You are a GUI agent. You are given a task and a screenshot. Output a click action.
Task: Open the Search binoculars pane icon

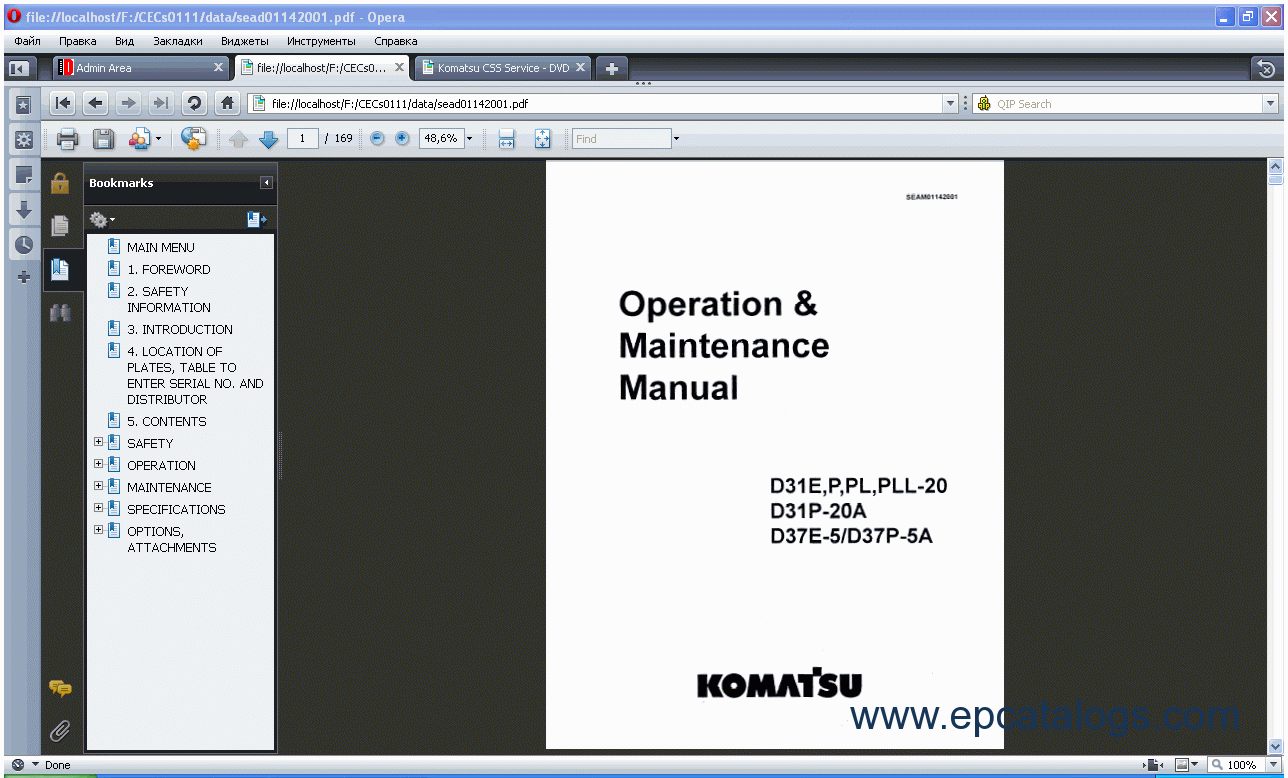pos(60,312)
